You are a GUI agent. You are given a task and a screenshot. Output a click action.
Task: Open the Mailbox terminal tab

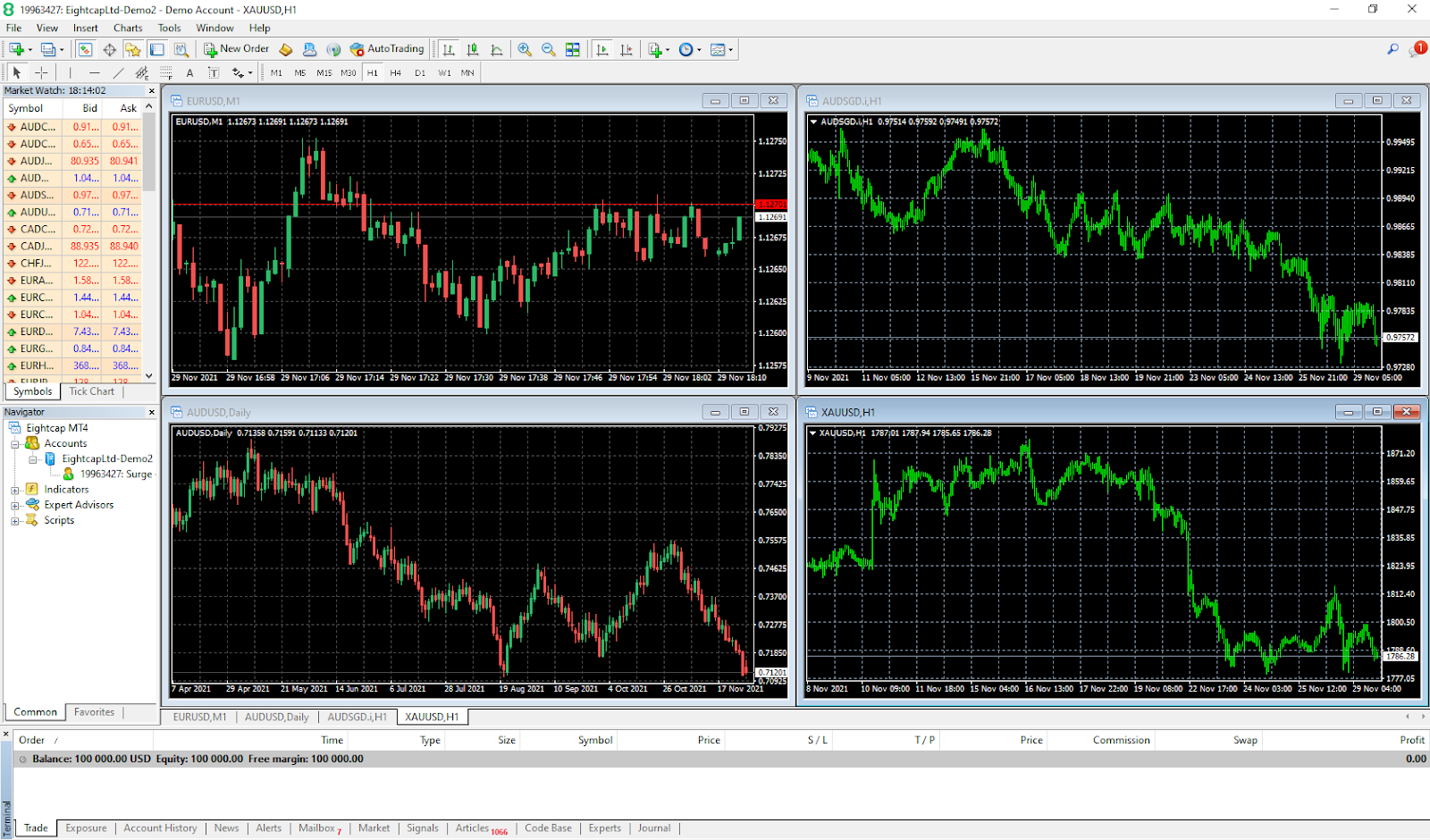coord(320,828)
